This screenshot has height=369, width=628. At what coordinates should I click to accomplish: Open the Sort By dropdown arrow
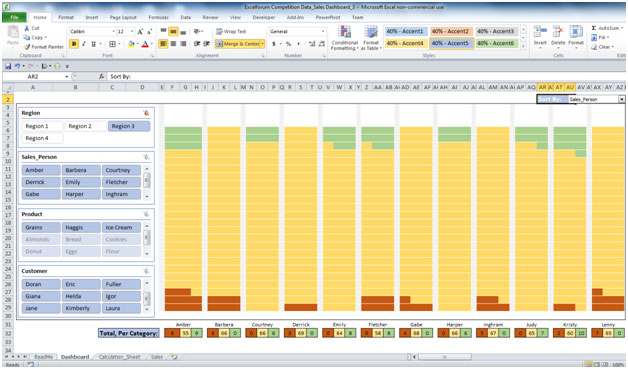tap(622, 99)
